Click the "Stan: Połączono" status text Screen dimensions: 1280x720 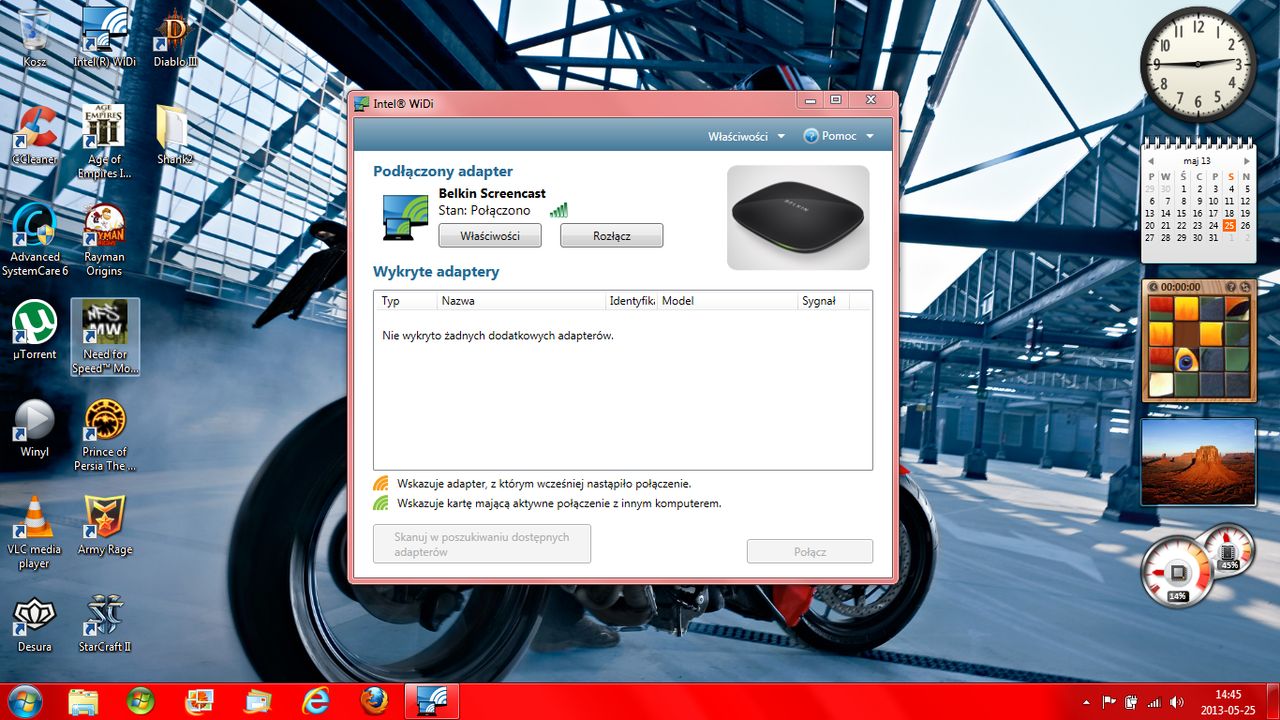(x=485, y=211)
